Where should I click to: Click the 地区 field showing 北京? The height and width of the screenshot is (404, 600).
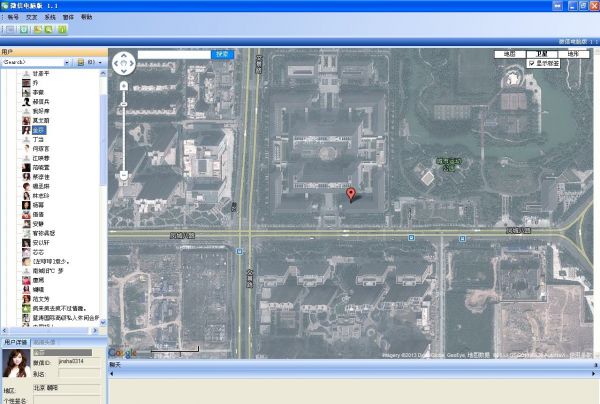click(66, 388)
